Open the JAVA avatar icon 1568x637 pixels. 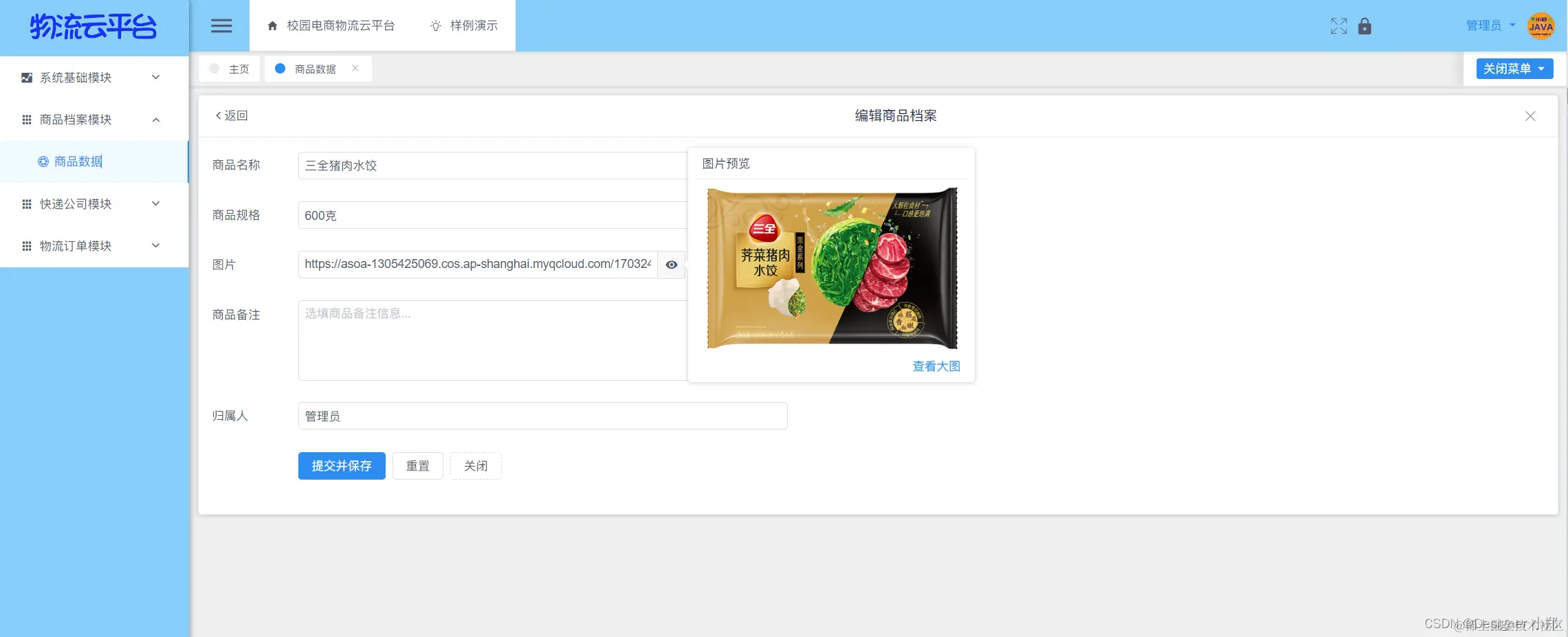1541,25
